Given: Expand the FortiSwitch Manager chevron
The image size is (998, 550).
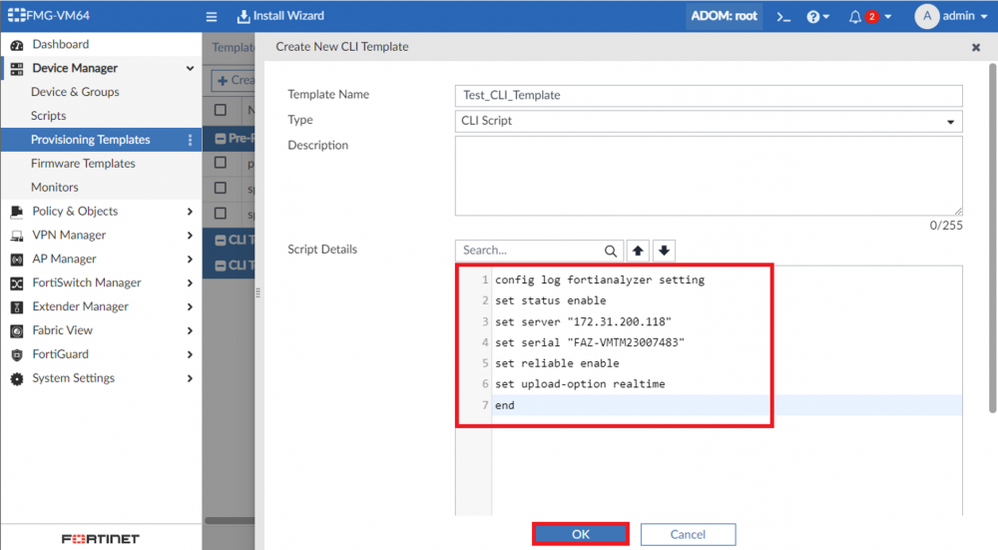Looking at the screenshot, I should pyautogui.click(x=190, y=283).
